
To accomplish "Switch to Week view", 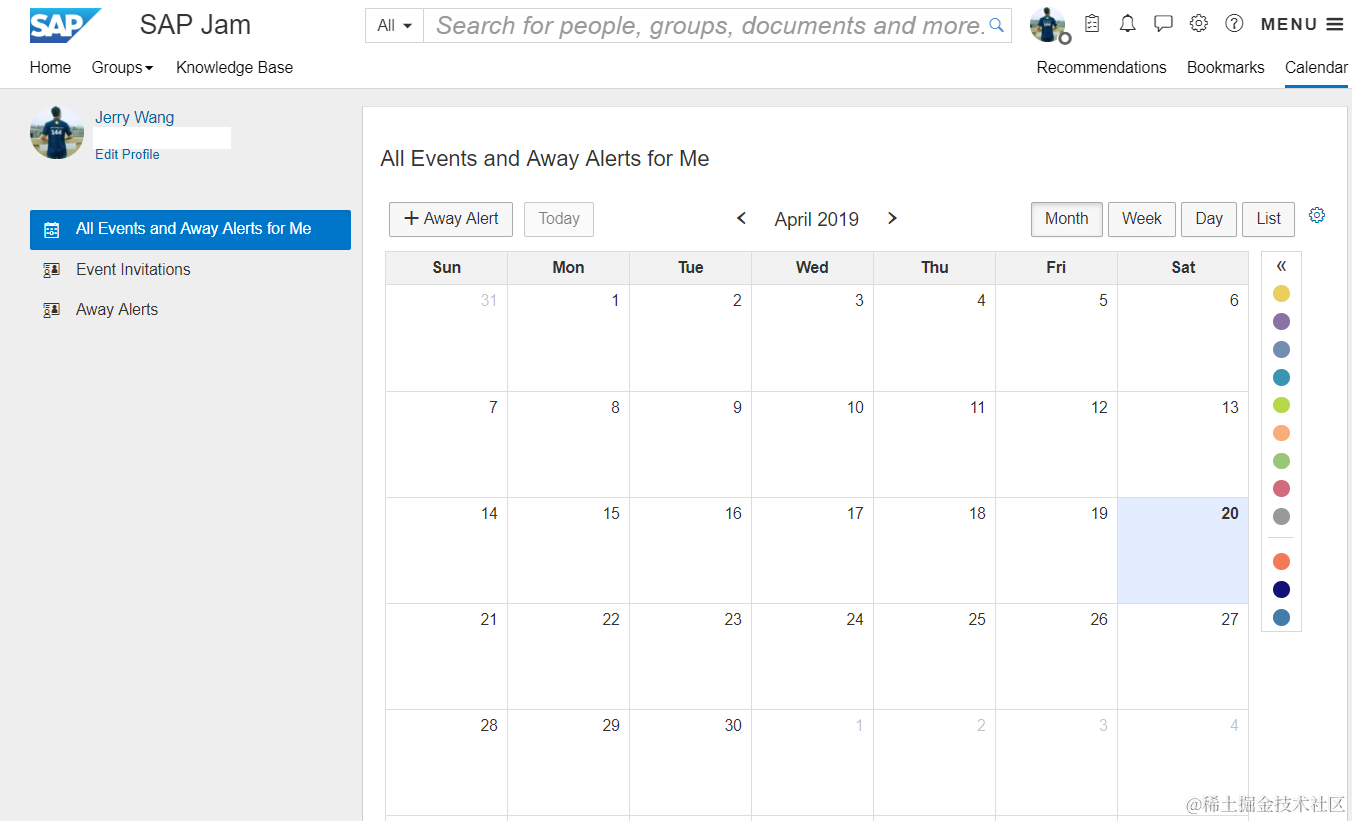I will (1142, 219).
